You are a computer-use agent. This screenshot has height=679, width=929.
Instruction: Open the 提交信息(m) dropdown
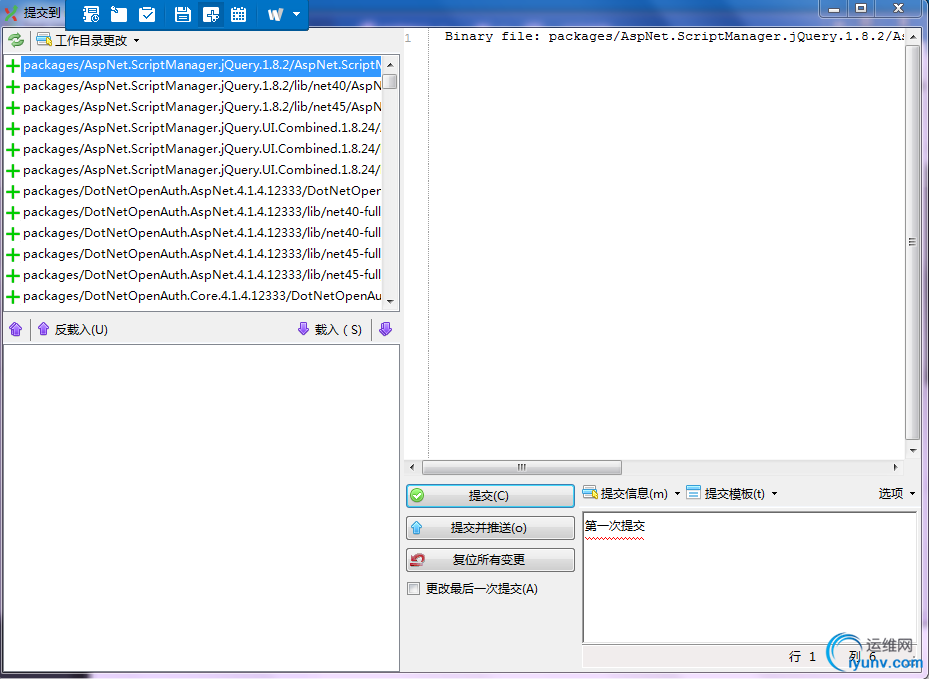[632, 494]
